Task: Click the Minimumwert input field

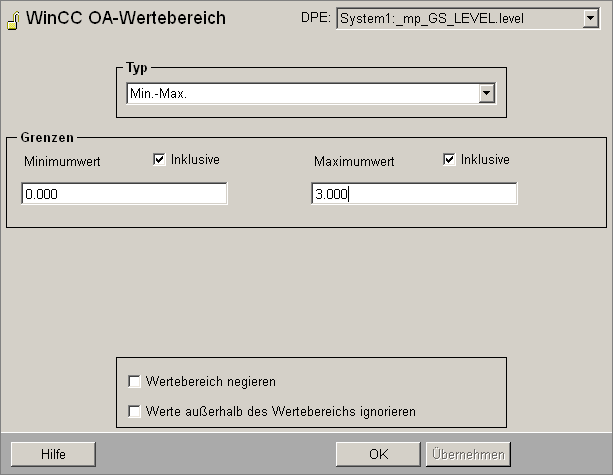Action: [x=124, y=194]
